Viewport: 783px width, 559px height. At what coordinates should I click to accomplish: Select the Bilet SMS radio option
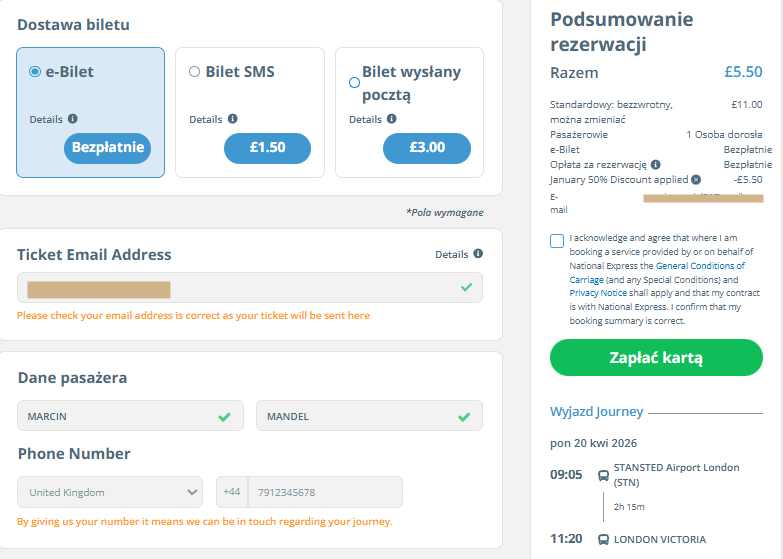[x=194, y=71]
